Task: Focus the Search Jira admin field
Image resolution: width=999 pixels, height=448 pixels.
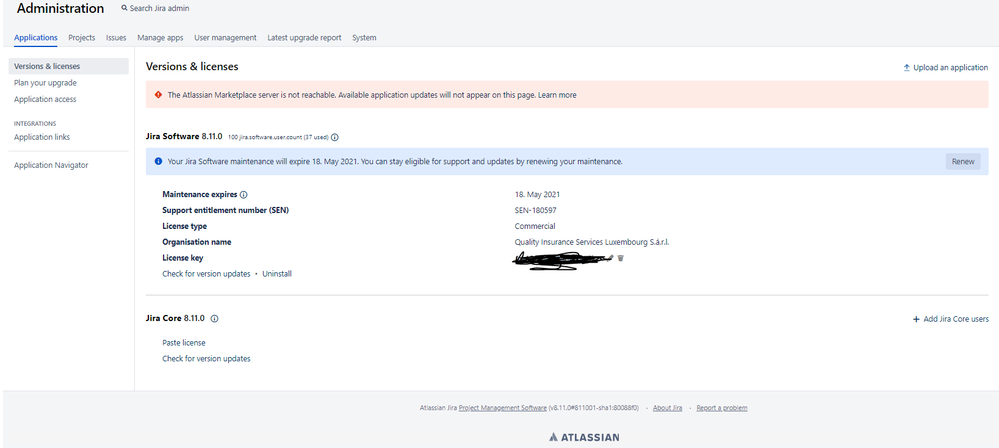Action: [x=159, y=8]
